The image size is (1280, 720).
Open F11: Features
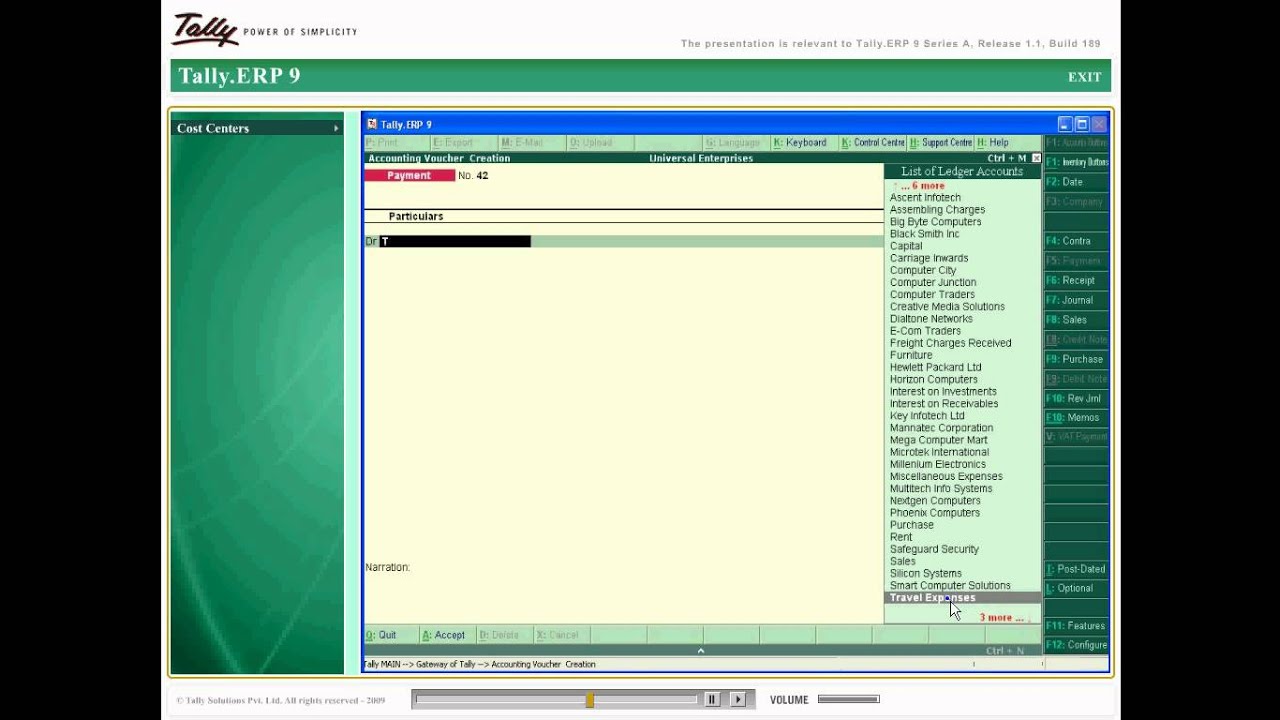(1076, 626)
